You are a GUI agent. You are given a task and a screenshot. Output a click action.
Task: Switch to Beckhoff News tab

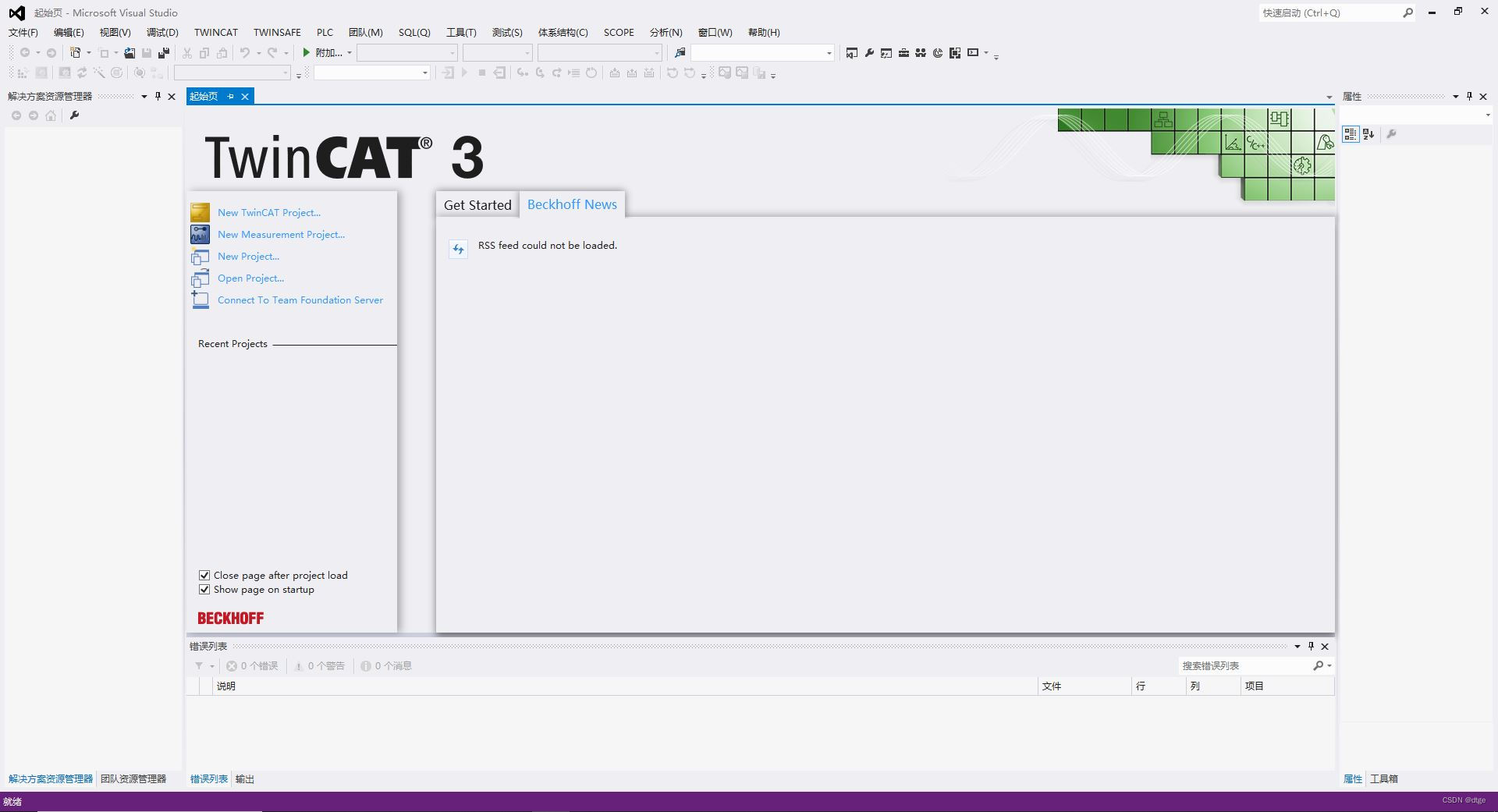click(x=572, y=204)
